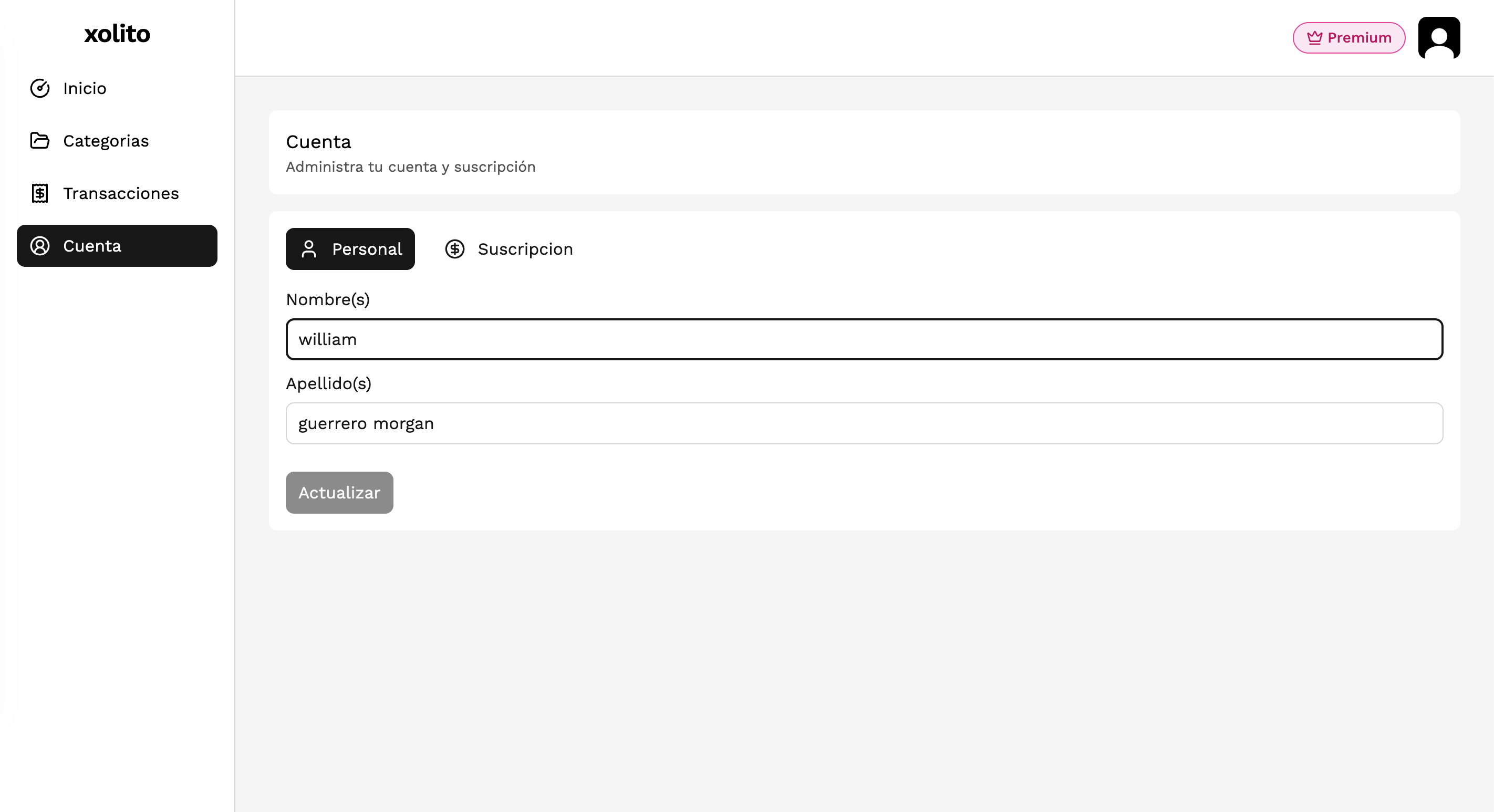The width and height of the screenshot is (1494, 812).
Task: Click the Cuenta user circle icon
Action: [x=39, y=246]
